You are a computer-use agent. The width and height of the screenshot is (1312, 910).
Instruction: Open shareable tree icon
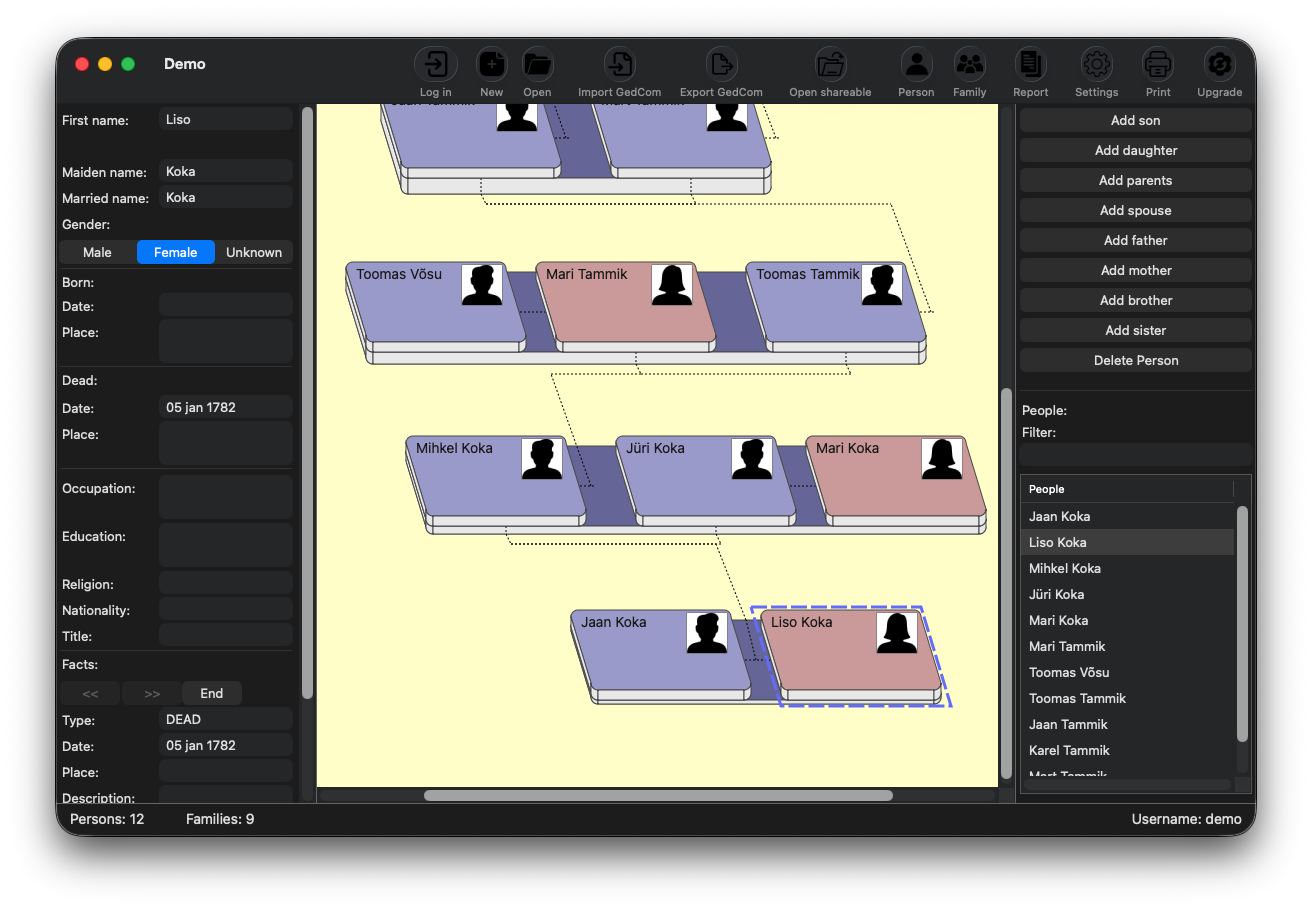pos(829,66)
